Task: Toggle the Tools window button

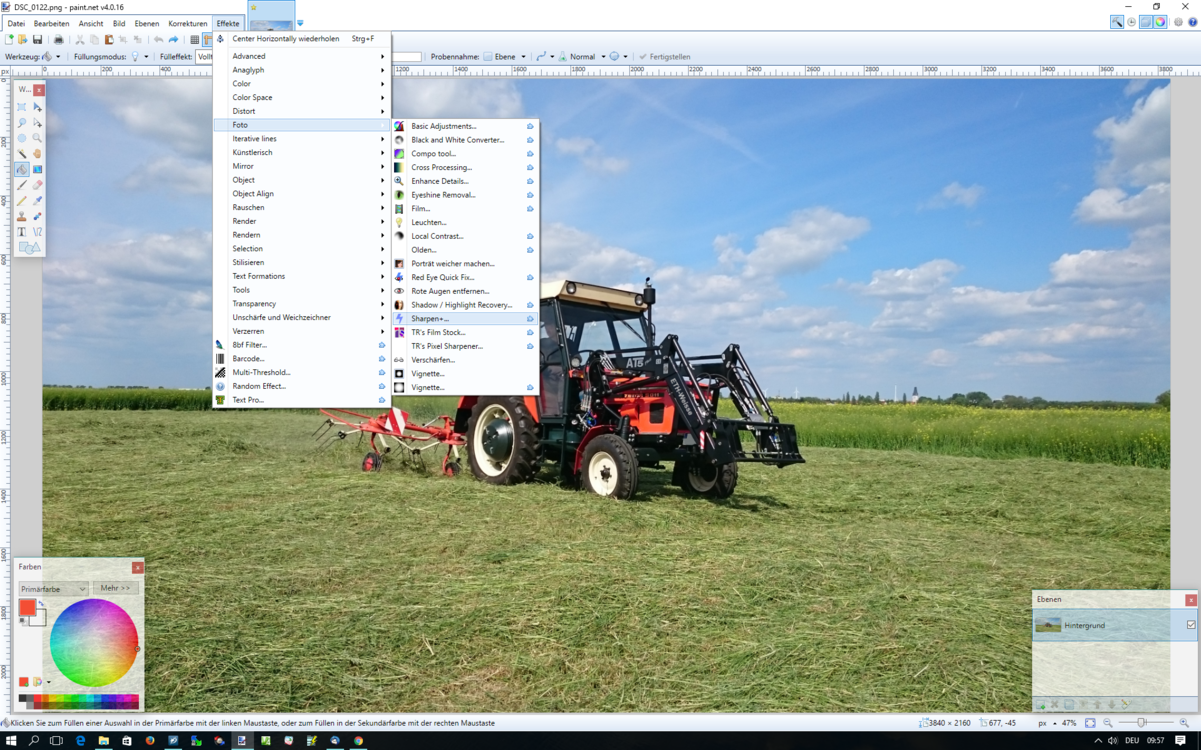Action: coord(1116,22)
